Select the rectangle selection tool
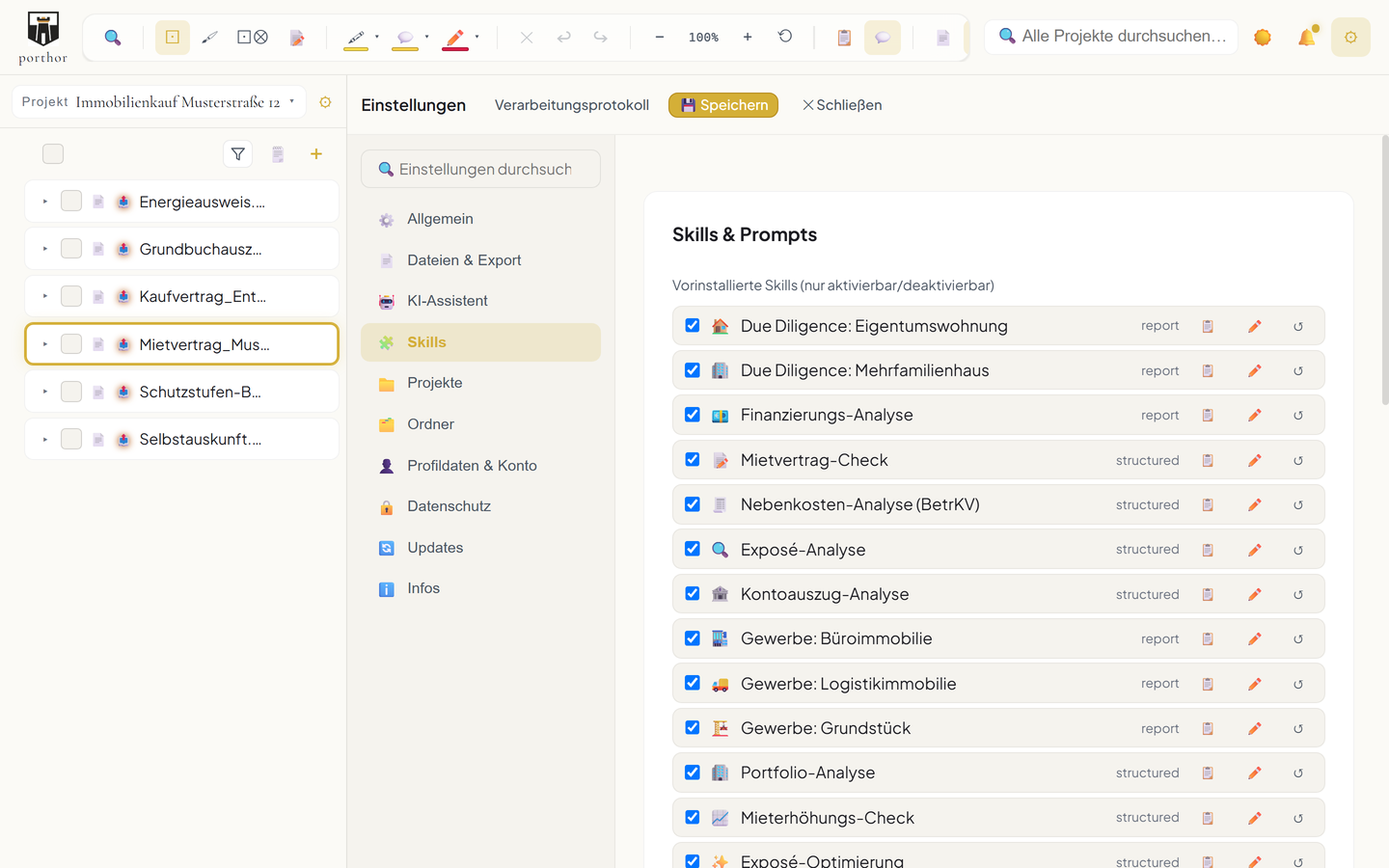Image resolution: width=1389 pixels, height=868 pixels. (173, 38)
